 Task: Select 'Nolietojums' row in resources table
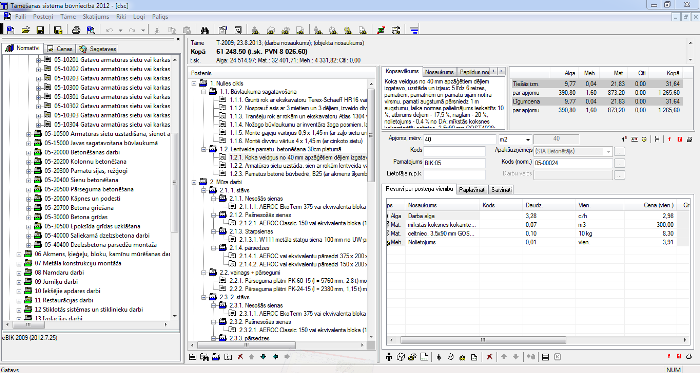coord(538,242)
